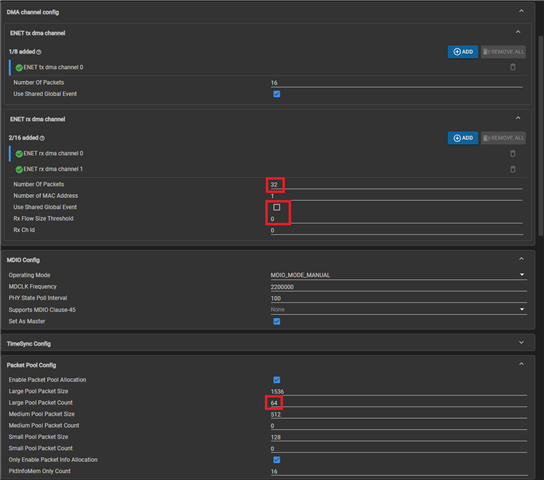
Task: Collapse MDIO Config section
Action: 521,259
